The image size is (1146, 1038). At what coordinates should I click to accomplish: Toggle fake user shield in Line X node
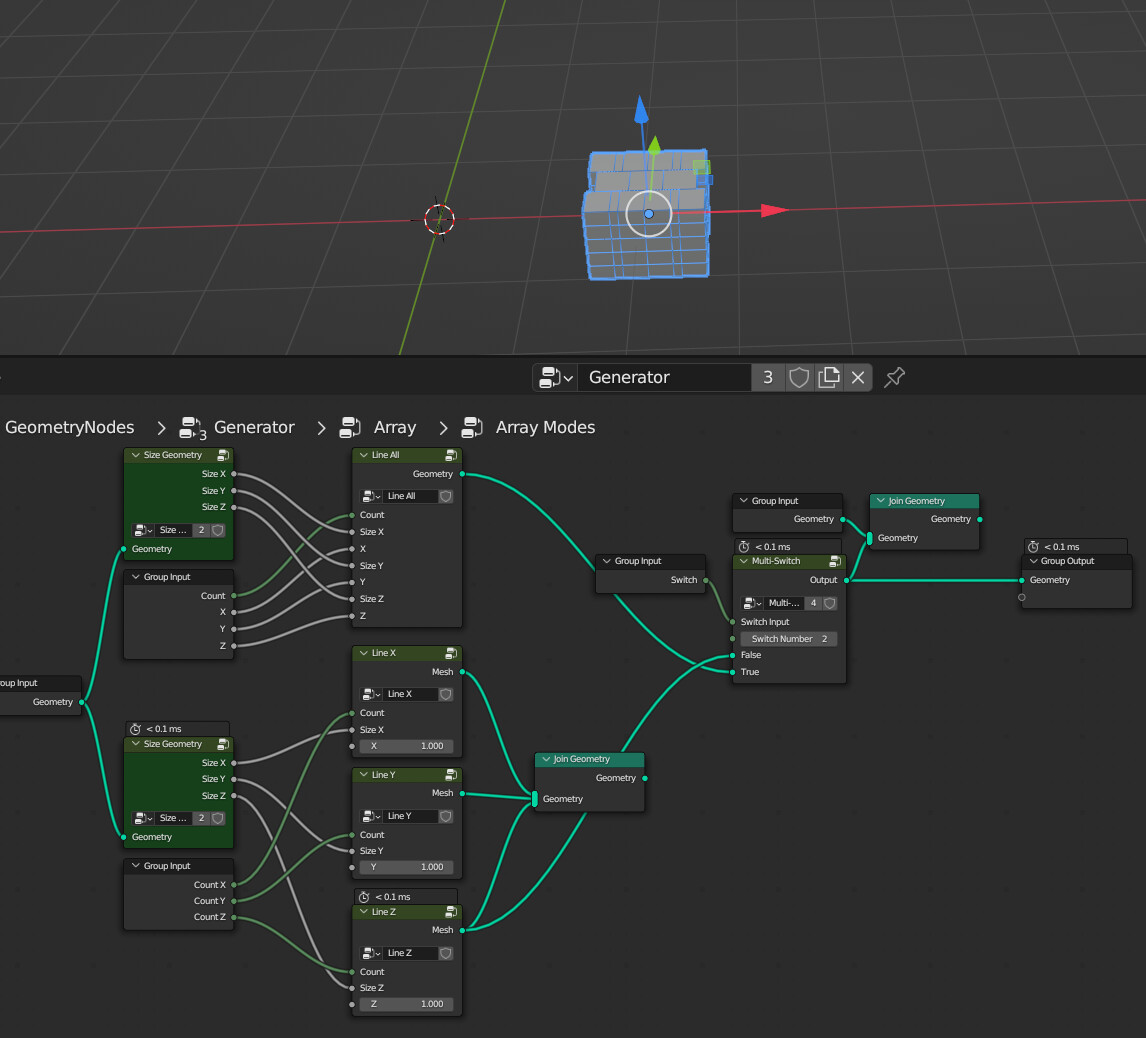(x=446, y=694)
